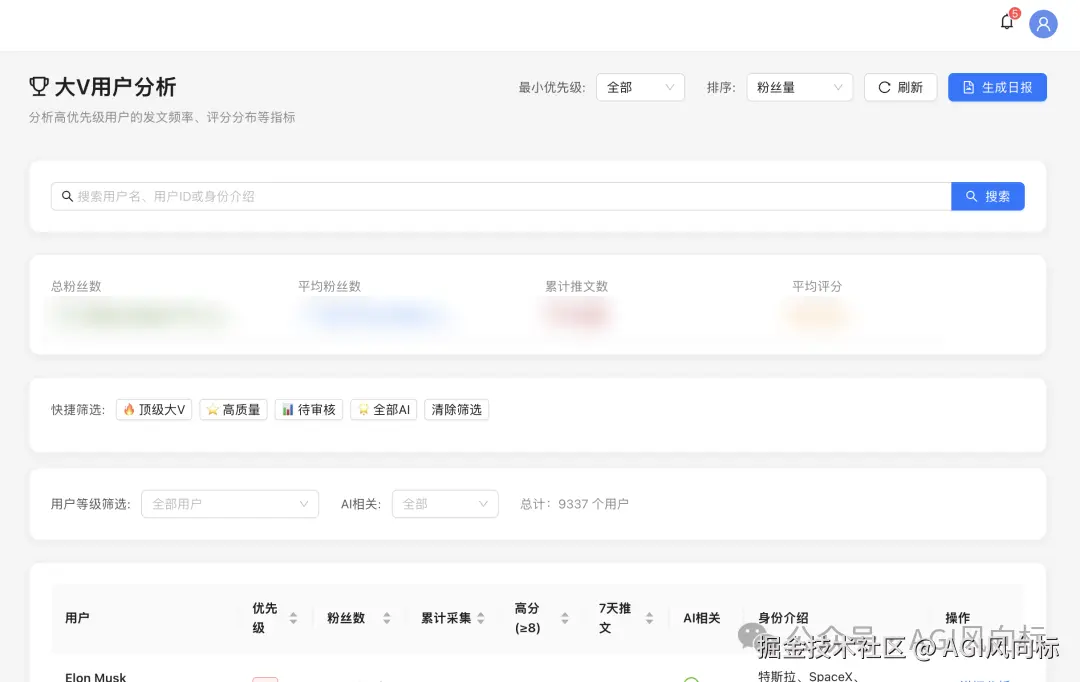
Task: Click the 用户 column header
Action: pyautogui.click(x=77, y=618)
